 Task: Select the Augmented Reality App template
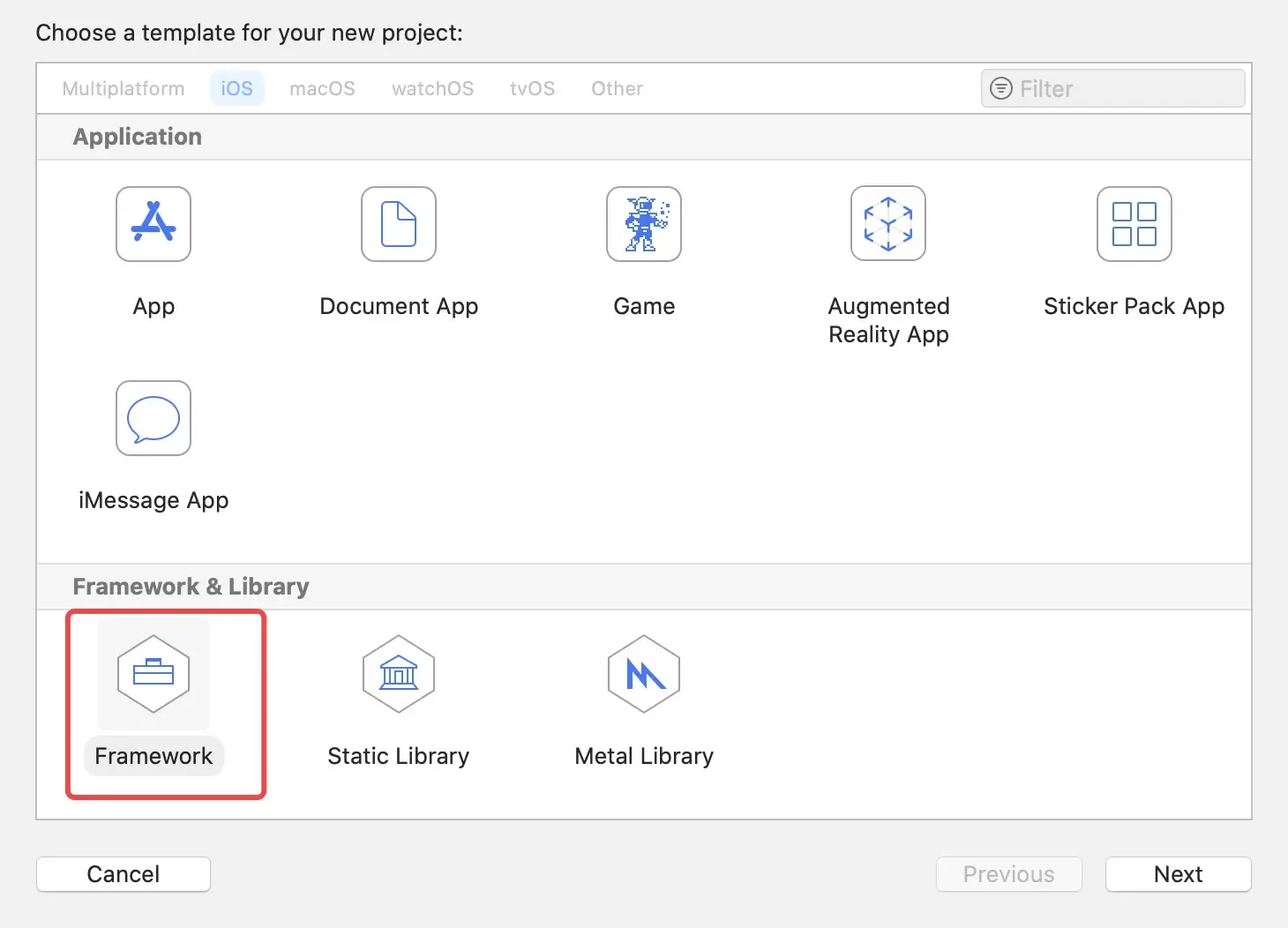[888, 223]
